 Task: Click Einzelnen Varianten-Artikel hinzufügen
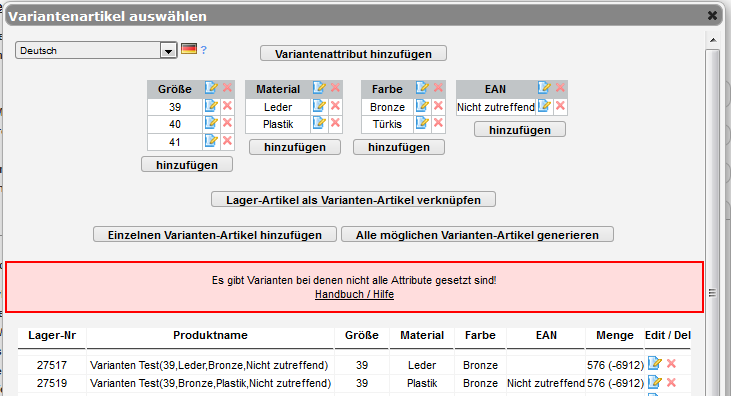pyautogui.click(x=215, y=235)
